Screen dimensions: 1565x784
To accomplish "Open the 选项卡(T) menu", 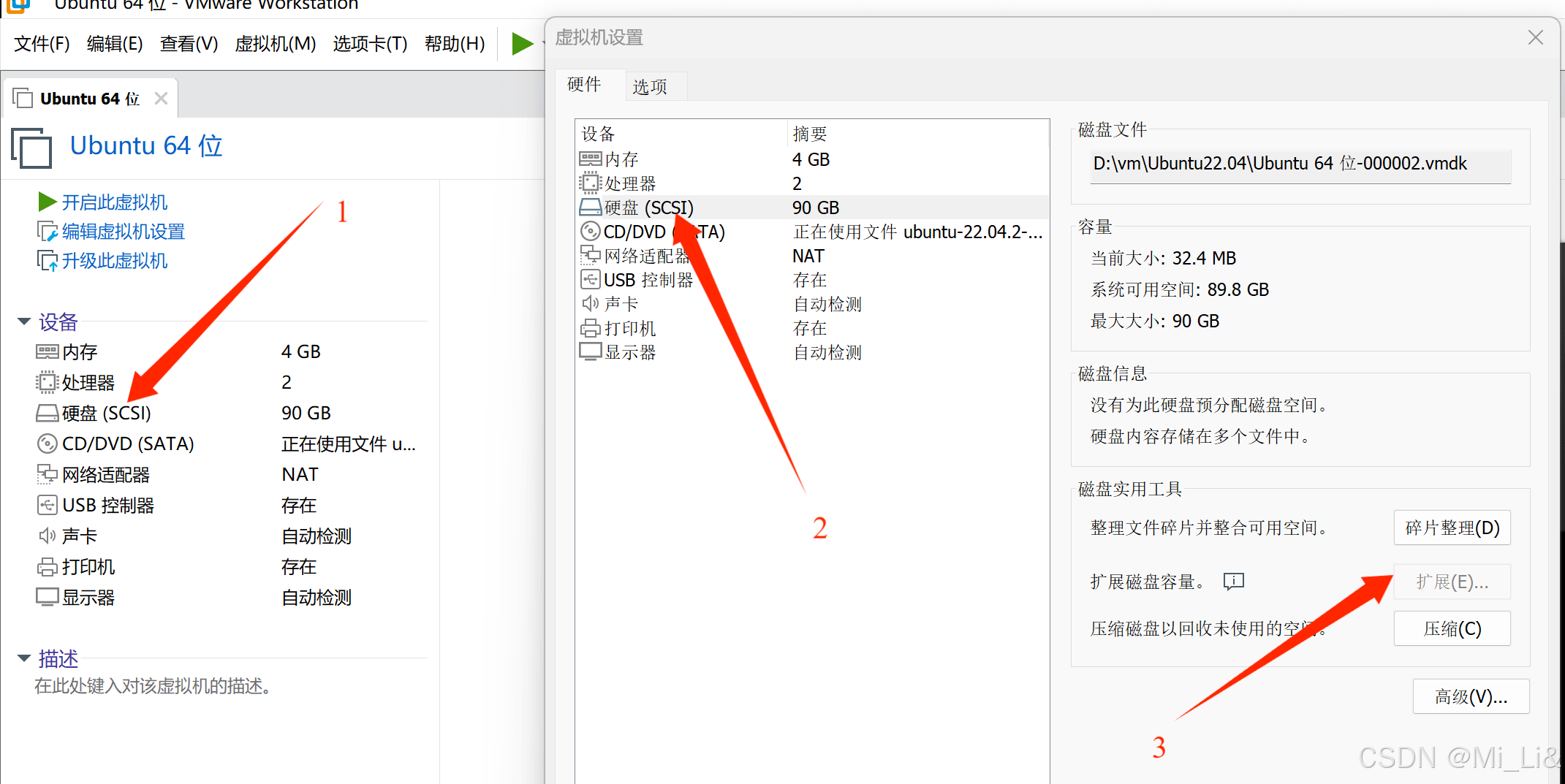I will (x=370, y=44).
